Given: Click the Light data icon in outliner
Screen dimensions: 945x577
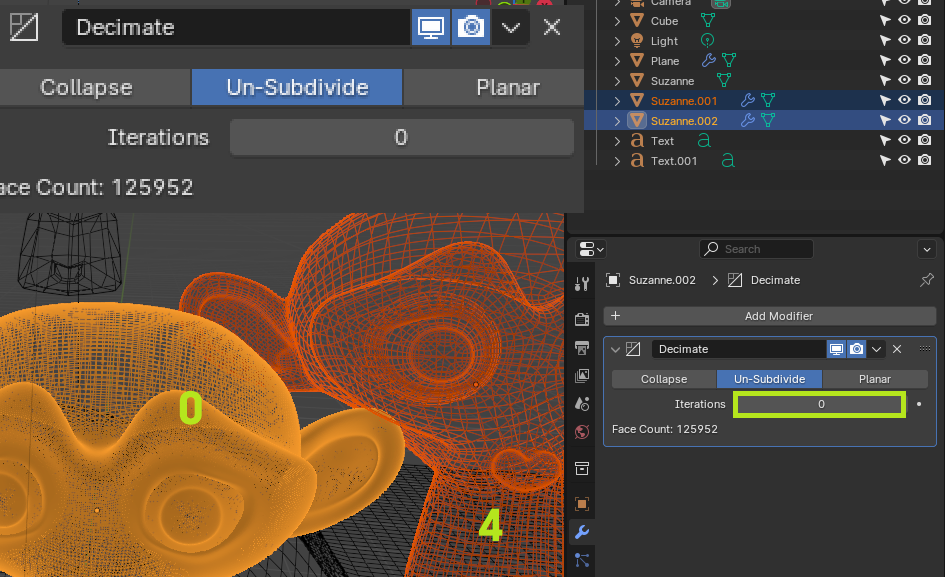Looking at the screenshot, I should pyautogui.click(x=708, y=40).
